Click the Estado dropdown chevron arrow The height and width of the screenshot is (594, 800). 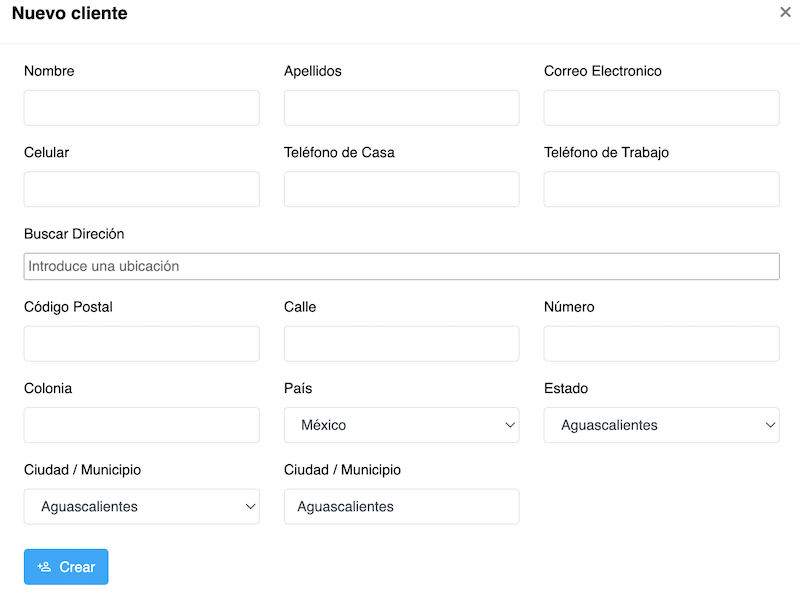pos(770,425)
